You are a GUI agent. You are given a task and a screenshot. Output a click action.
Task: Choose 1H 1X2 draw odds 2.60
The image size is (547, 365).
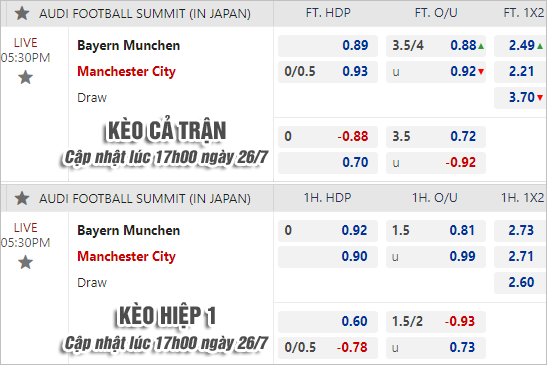[520, 283]
